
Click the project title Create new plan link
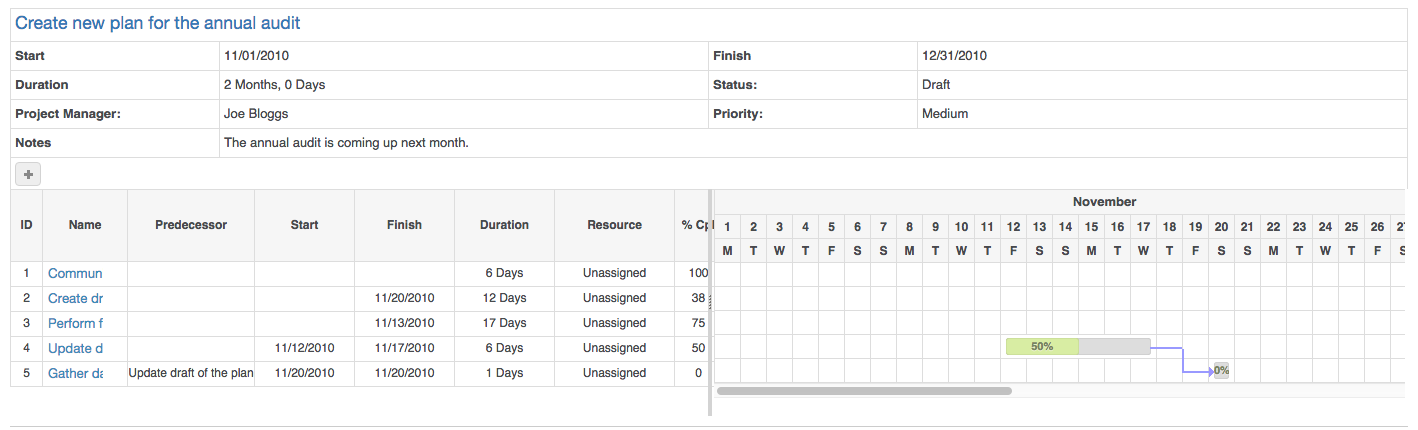coord(158,23)
